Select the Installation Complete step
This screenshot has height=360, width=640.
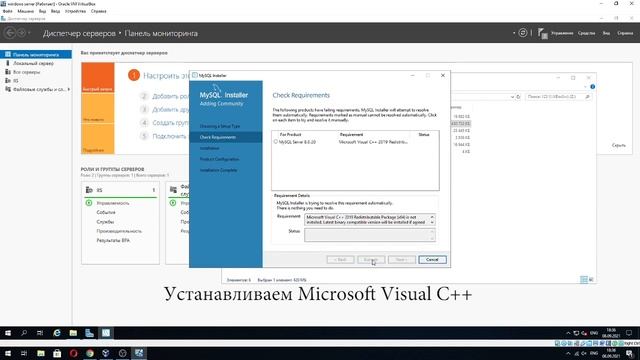pos(218,170)
